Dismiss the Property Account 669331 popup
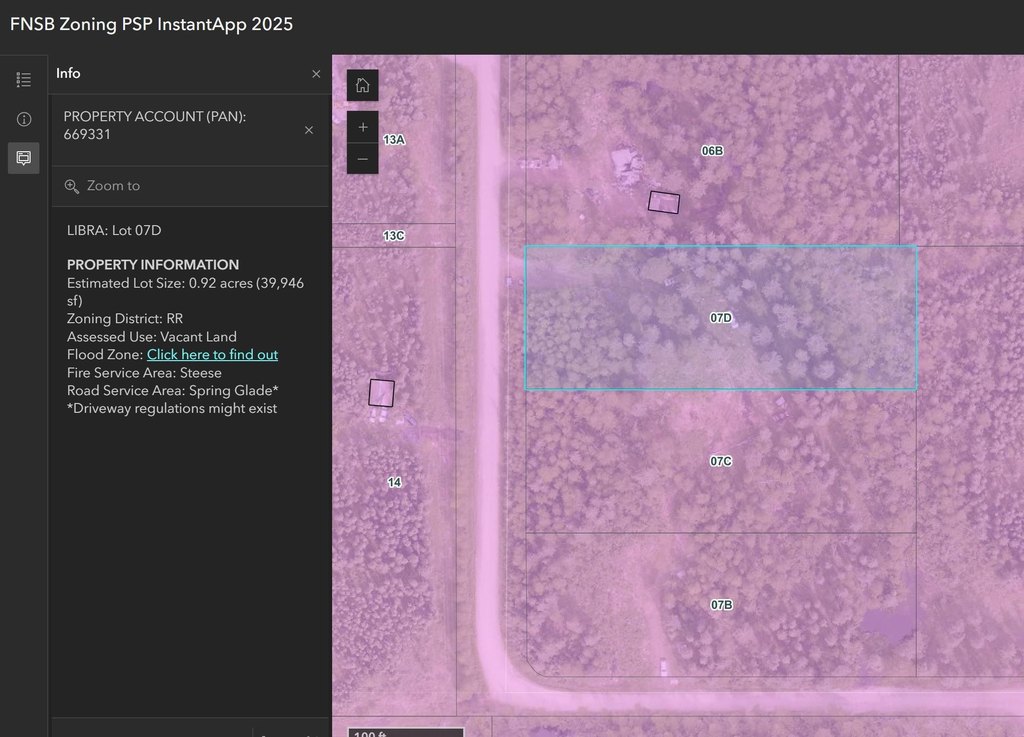Screen dimensions: 1024x737 coord(309,130)
